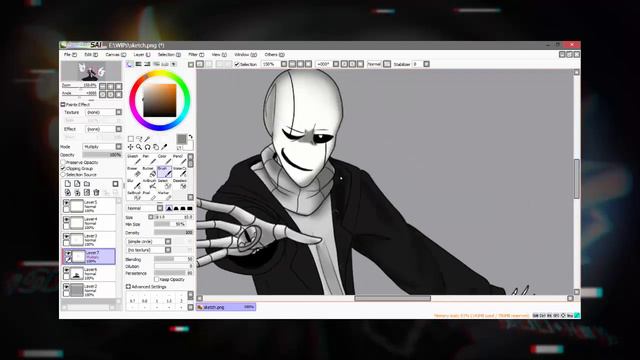Image resolution: width=640 pixels, height=360 pixels.
Task: Open the brush shape (simple circle) dropdown
Action: (149, 242)
